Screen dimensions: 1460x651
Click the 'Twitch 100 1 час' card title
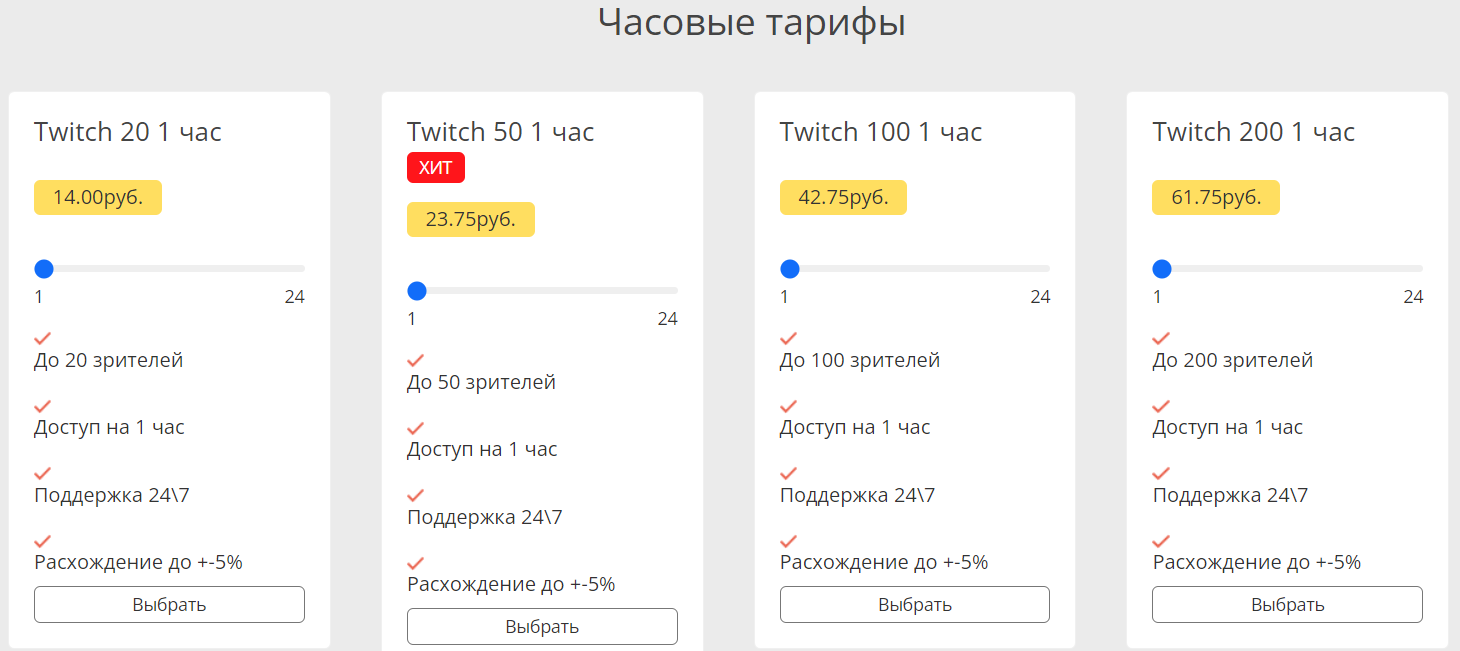pyautogui.click(x=880, y=132)
